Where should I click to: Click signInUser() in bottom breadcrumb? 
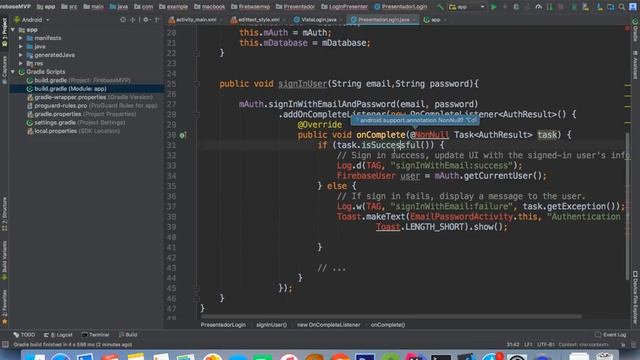(x=271, y=325)
